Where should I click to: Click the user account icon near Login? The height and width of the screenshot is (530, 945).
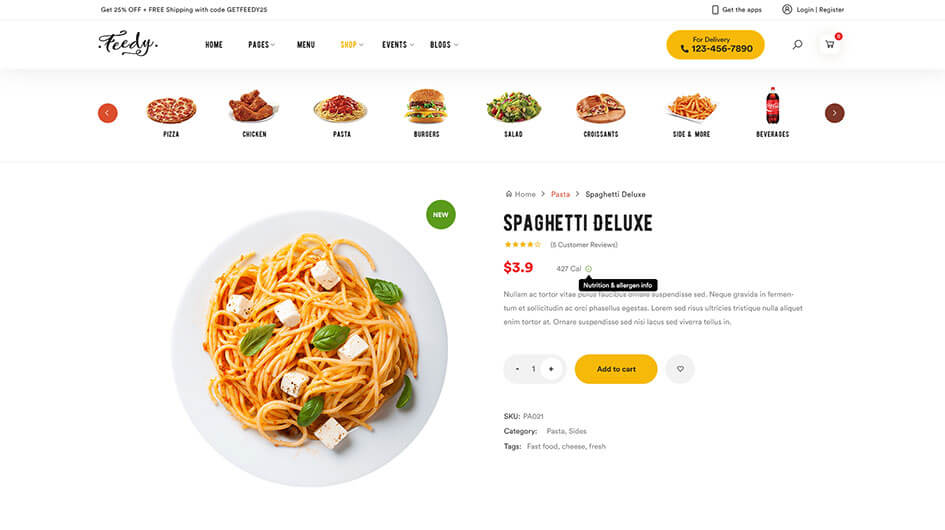point(787,10)
